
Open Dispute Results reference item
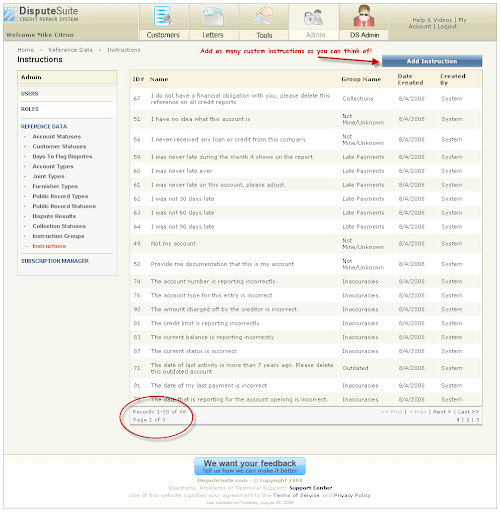54,216
